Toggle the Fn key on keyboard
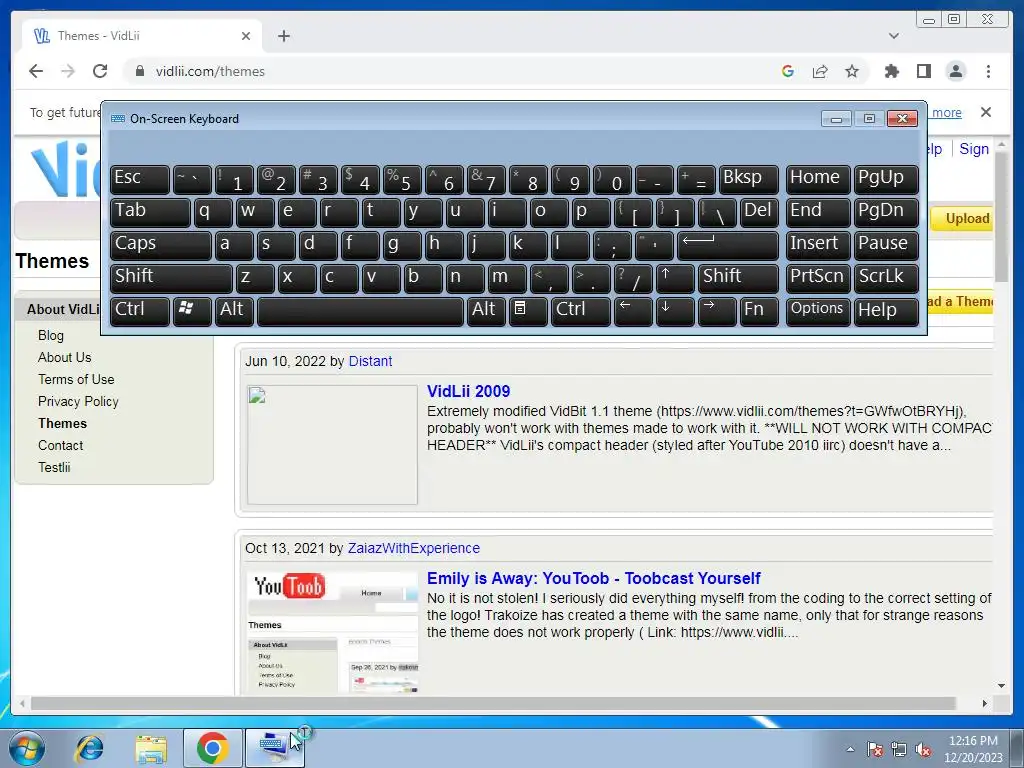The height and width of the screenshot is (768, 1024). coord(759,310)
